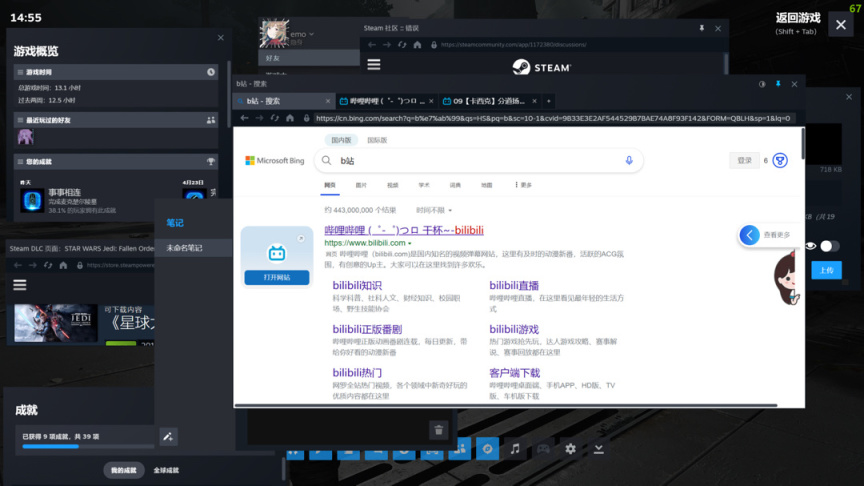Open Bing rewards medal icon
864x486 pixels.
click(780, 160)
